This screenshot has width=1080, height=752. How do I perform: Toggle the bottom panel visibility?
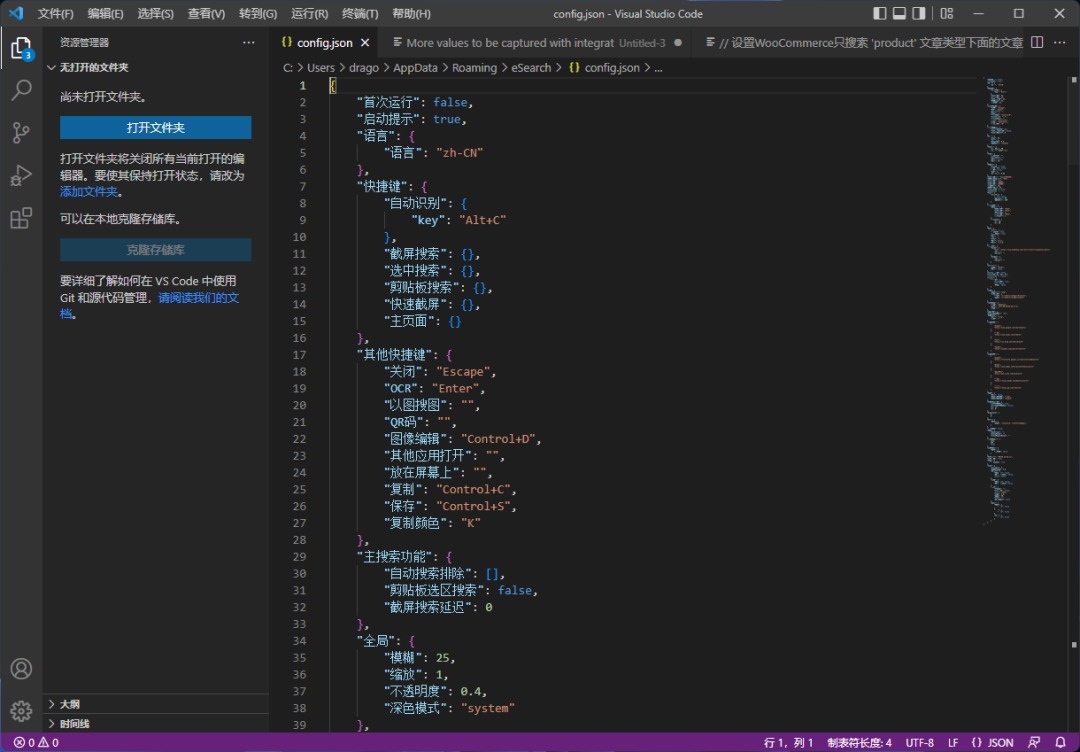[900, 14]
